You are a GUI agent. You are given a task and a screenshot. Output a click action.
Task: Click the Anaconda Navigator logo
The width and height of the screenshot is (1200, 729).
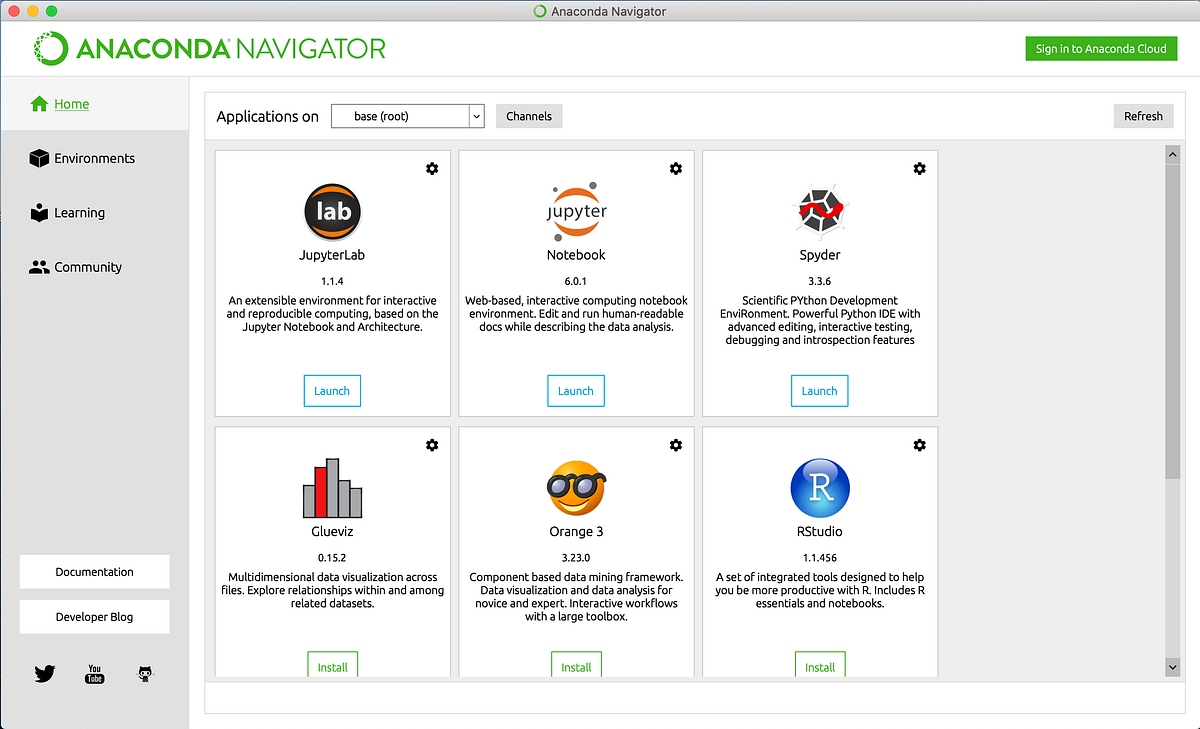coord(209,48)
